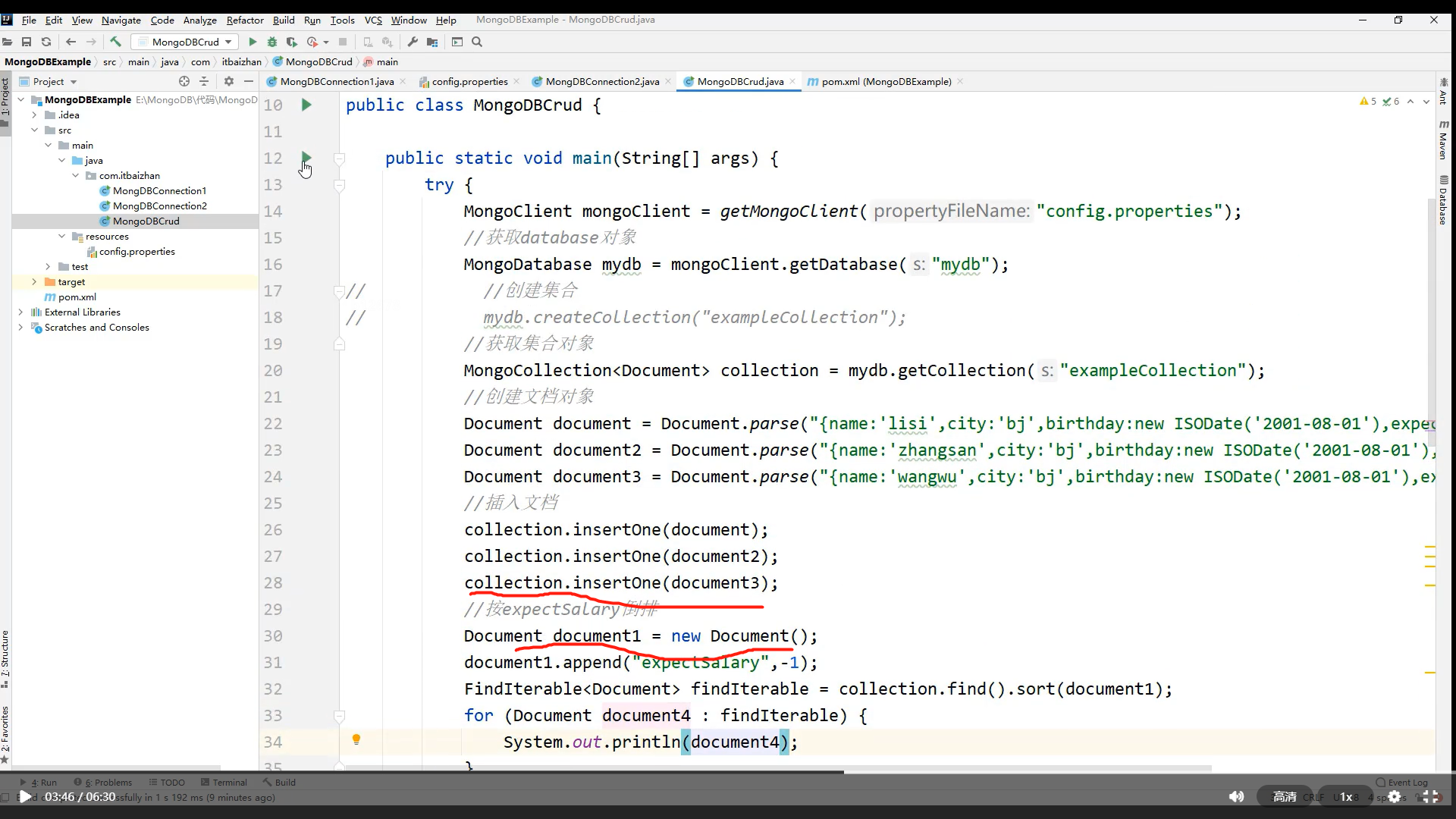This screenshot has height=819, width=1456.
Task: Open the Refactor menu
Action: coord(245,20)
